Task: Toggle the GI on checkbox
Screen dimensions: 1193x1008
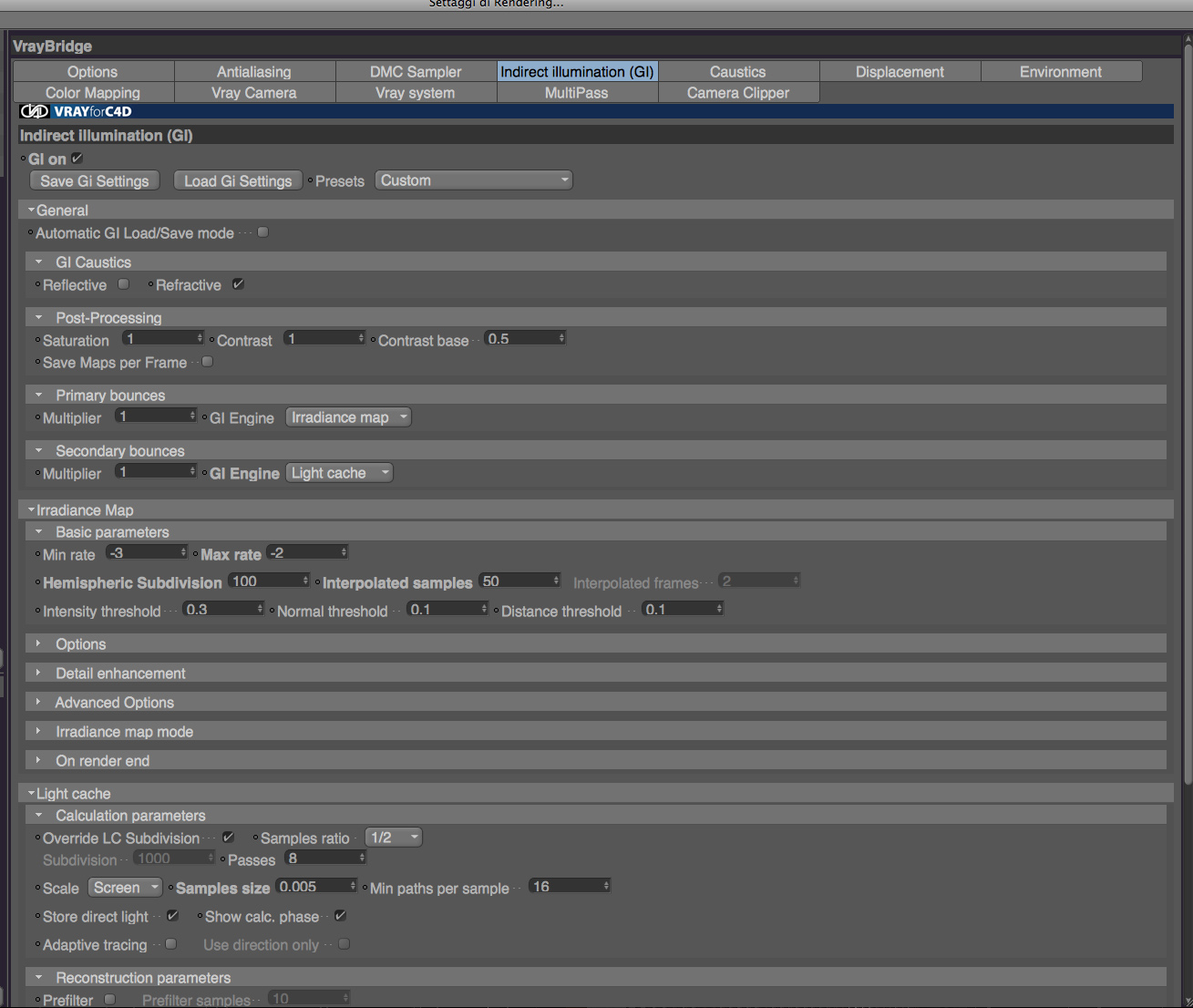Action: click(77, 159)
